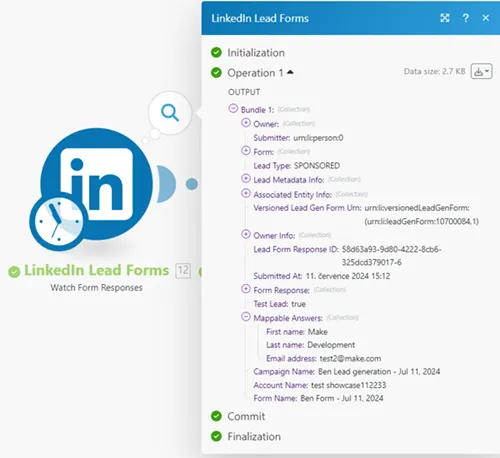This screenshot has height=458, width=500.
Task: Collapse Bundle 1 collection
Action: click(x=233, y=109)
